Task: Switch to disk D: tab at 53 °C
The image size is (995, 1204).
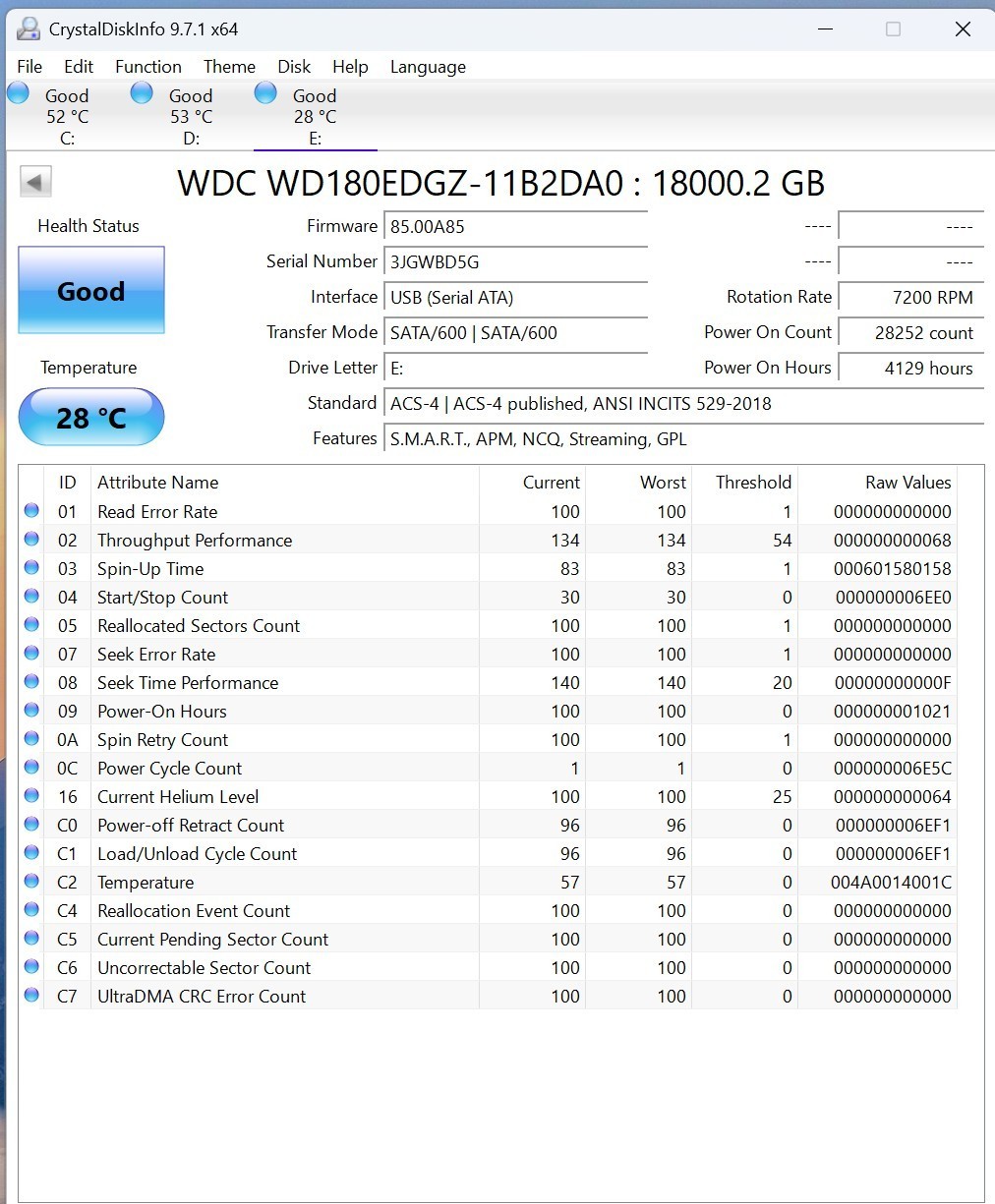Action: coord(191,116)
